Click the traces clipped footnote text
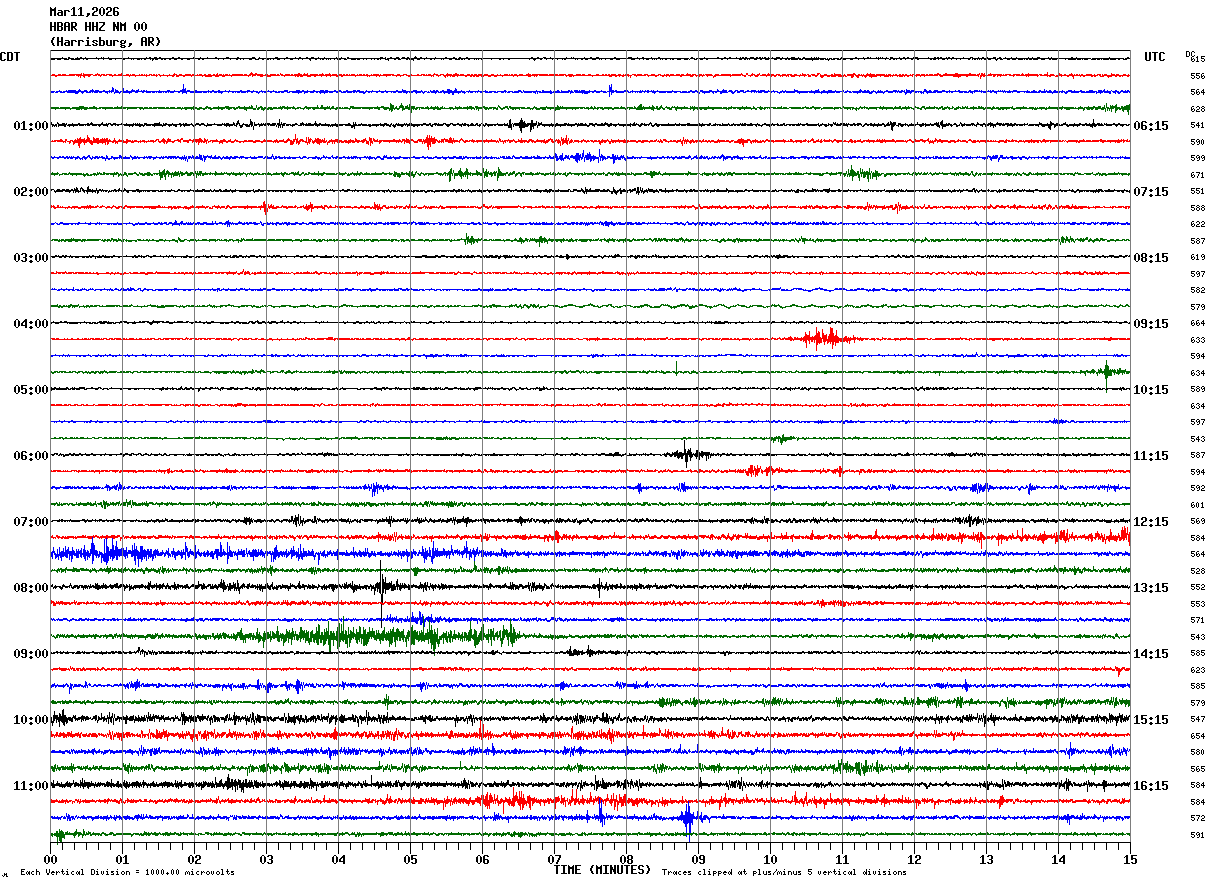 pos(784,872)
